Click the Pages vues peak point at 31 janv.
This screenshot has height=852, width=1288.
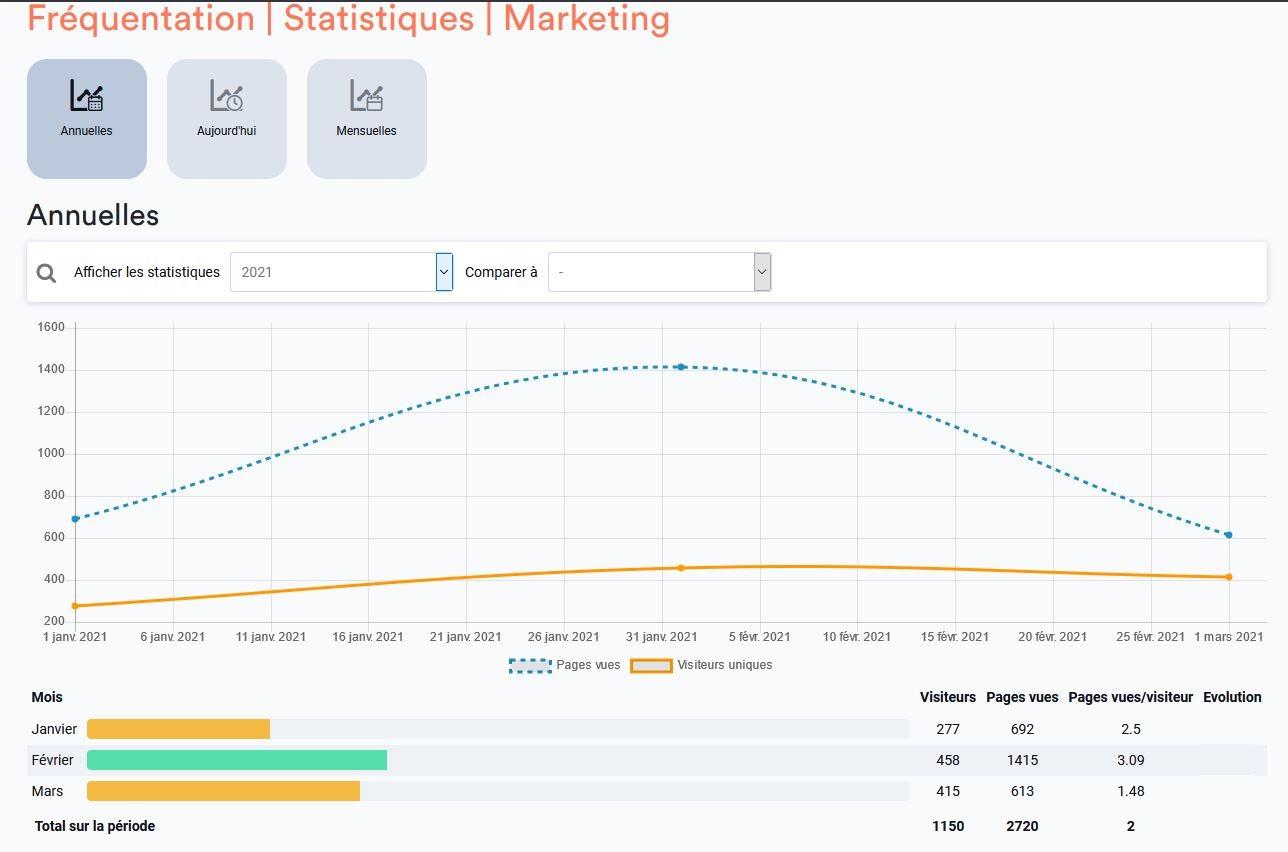pos(681,367)
